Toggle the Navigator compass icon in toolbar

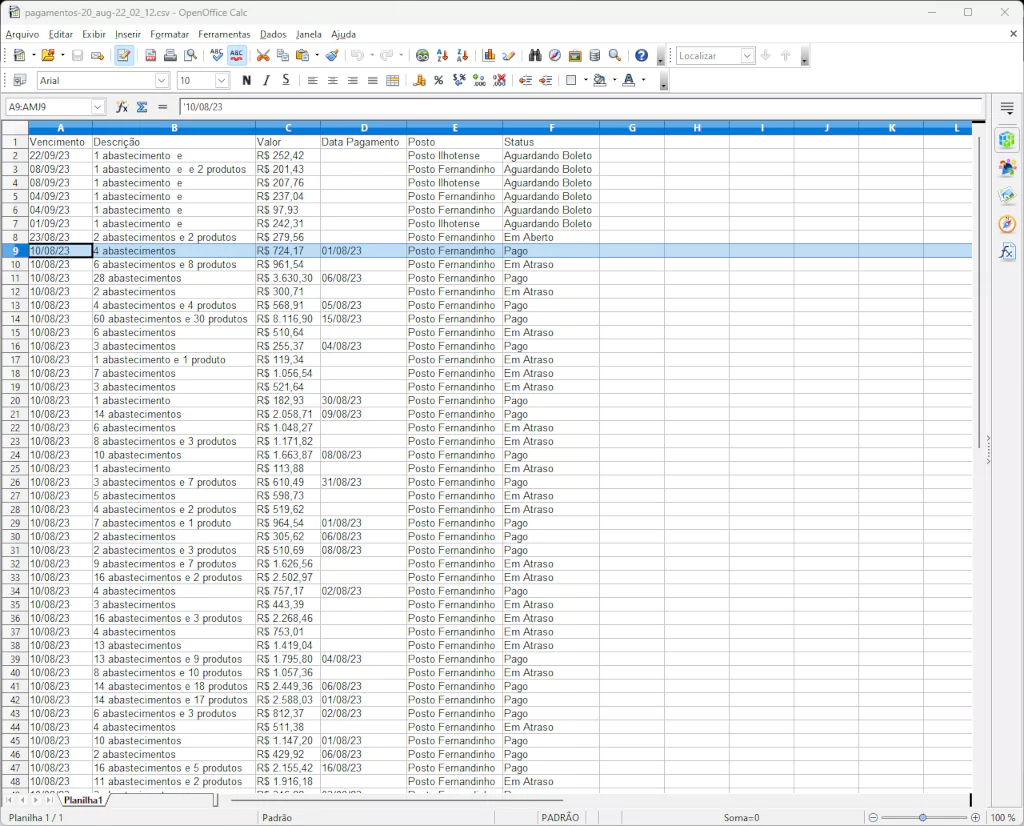coord(555,56)
